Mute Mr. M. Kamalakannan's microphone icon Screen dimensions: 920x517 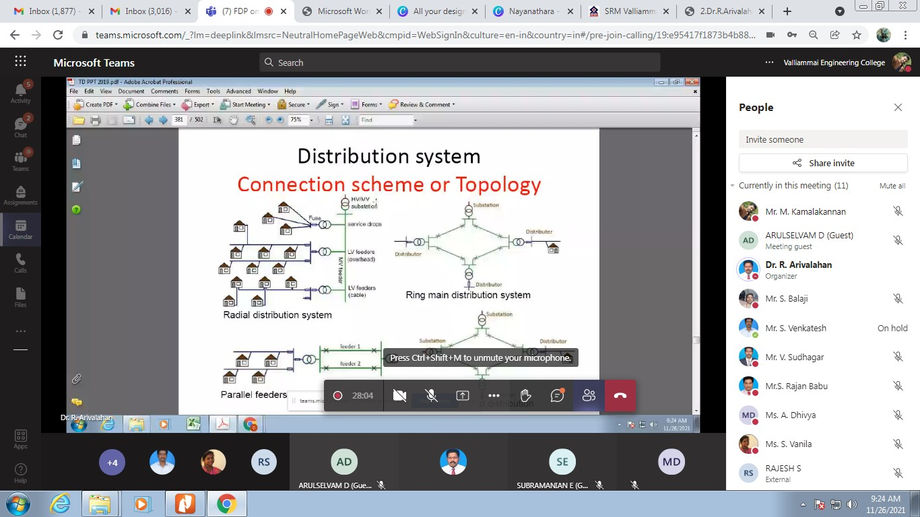pyautogui.click(x=898, y=211)
